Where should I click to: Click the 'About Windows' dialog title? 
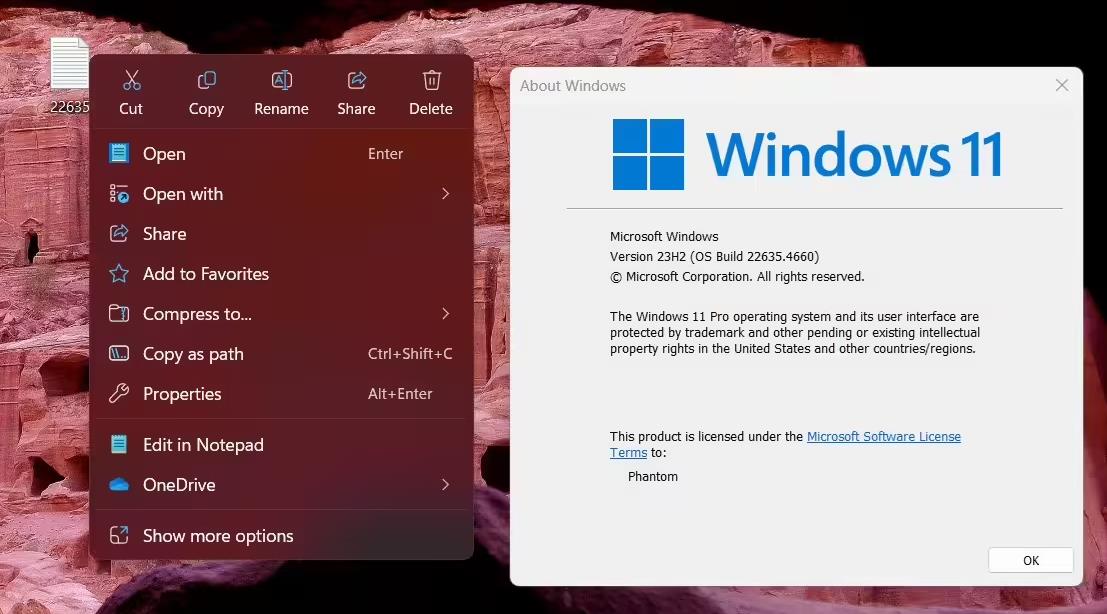pyautogui.click(x=573, y=86)
